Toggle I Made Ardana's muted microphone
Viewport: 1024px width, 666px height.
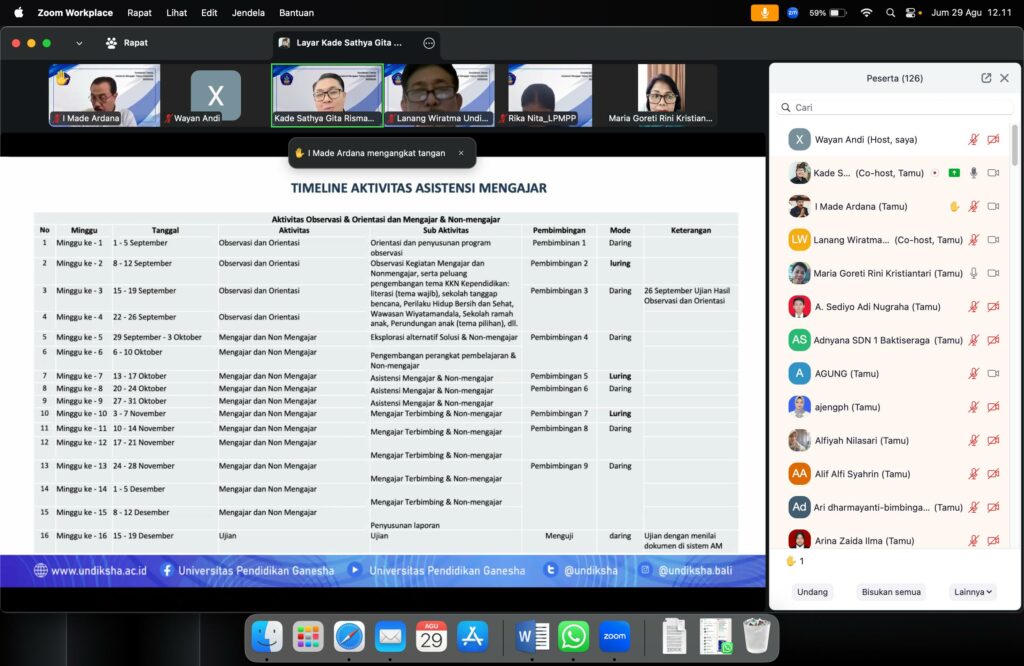click(x=974, y=206)
